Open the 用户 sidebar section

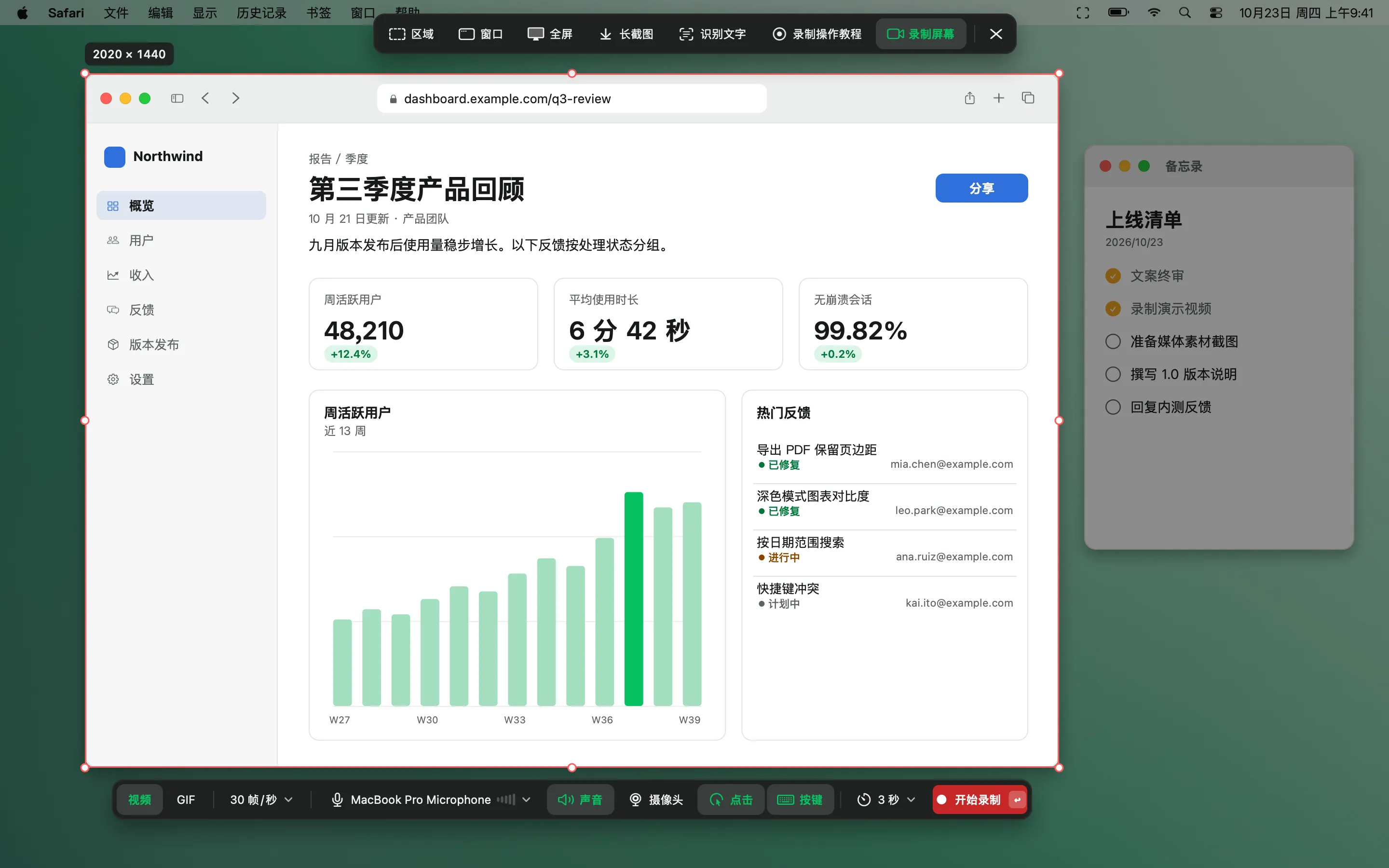pos(181,241)
